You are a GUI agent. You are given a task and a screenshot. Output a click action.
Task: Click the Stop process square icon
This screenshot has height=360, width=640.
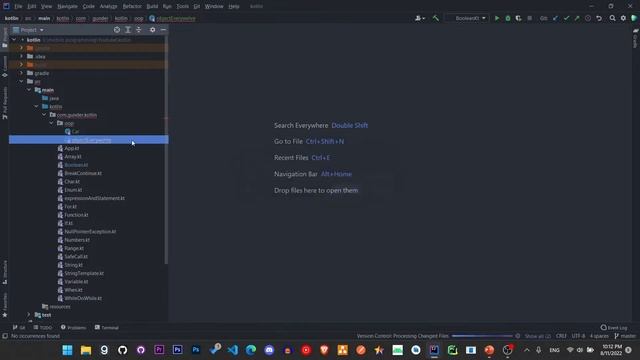tap(529, 18)
